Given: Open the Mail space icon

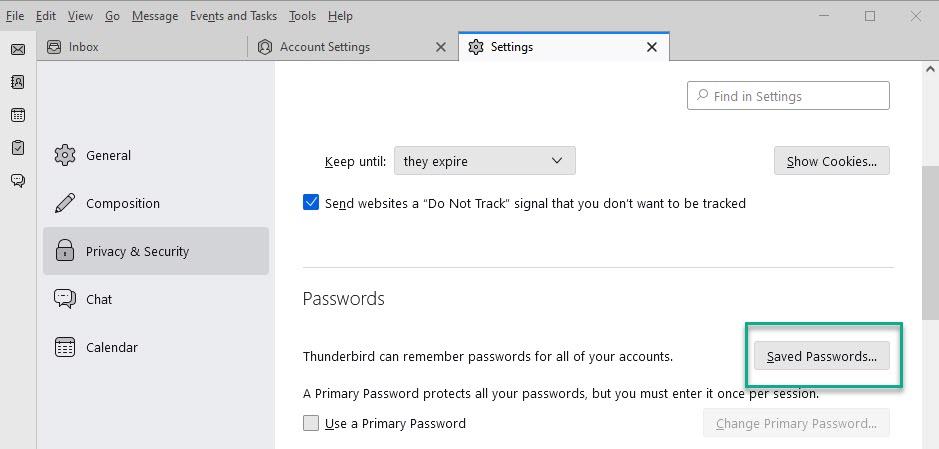Looking at the screenshot, I should [18, 49].
